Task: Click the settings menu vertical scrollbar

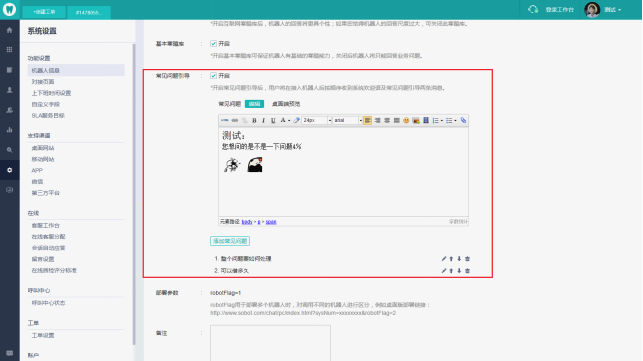Action: tap(134, 193)
